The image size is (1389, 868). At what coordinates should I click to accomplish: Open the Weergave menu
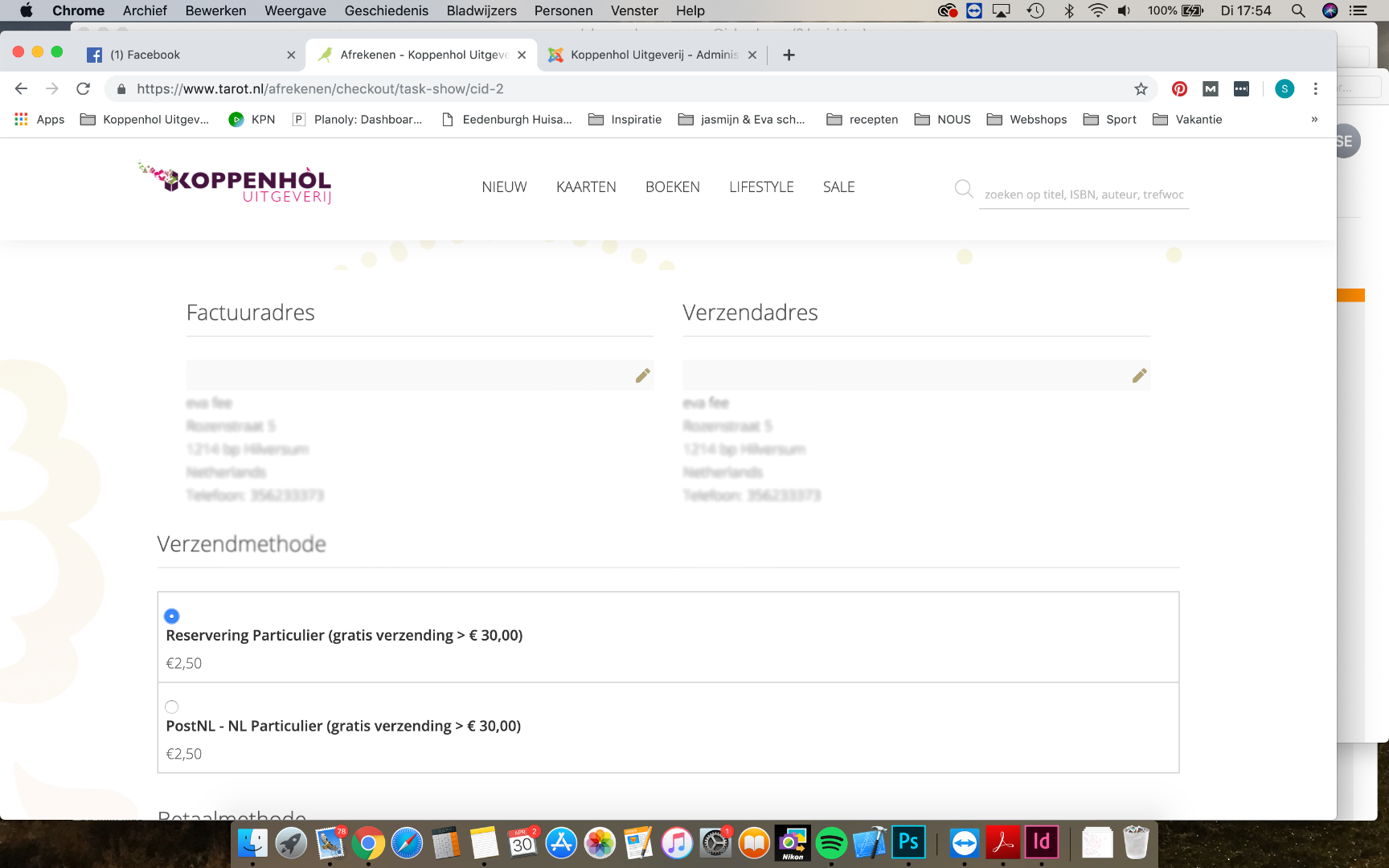pyautogui.click(x=295, y=10)
